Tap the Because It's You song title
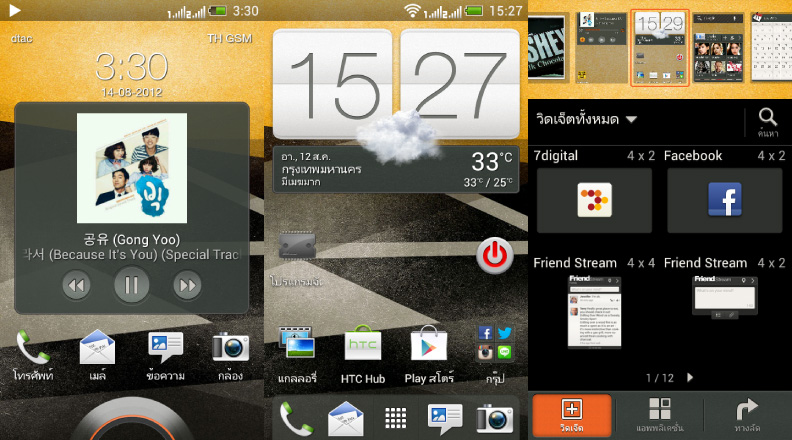This screenshot has height=440, width=792. tap(132, 255)
